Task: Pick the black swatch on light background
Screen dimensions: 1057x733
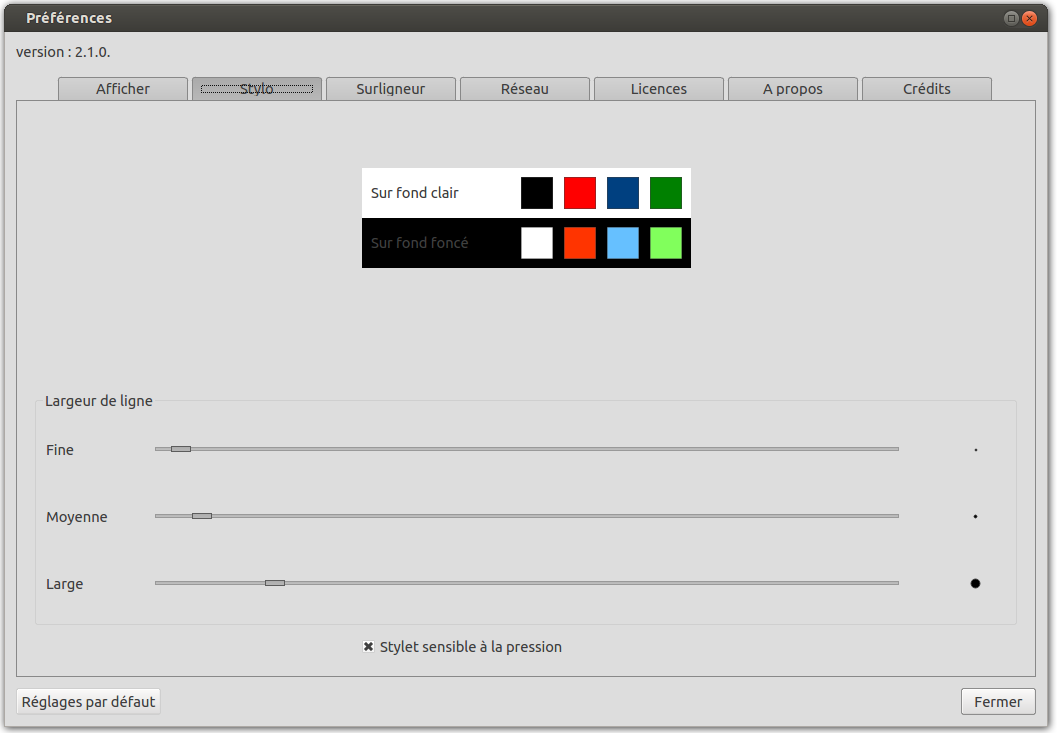Action: click(x=537, y=193)
